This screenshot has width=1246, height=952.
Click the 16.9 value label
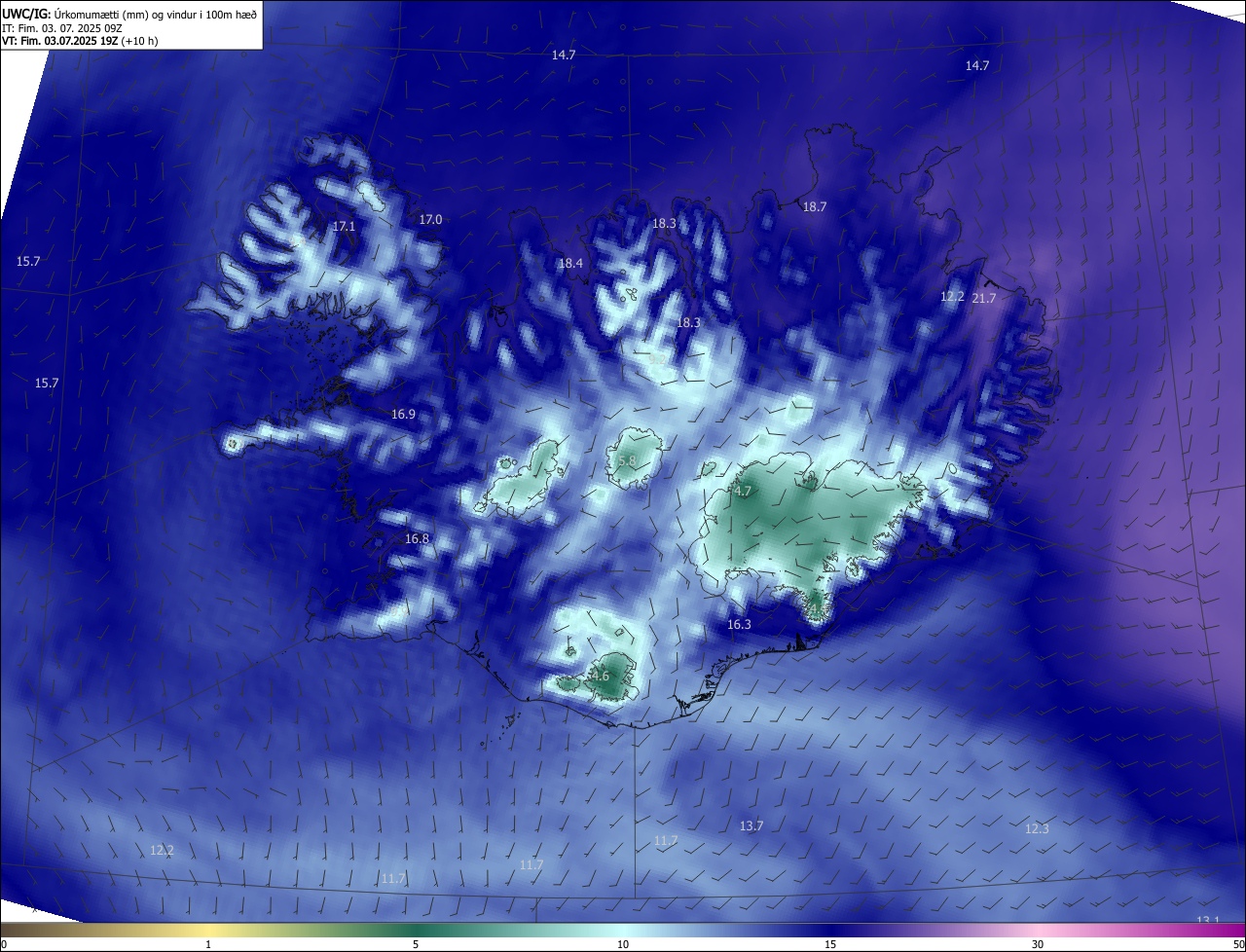403,415
